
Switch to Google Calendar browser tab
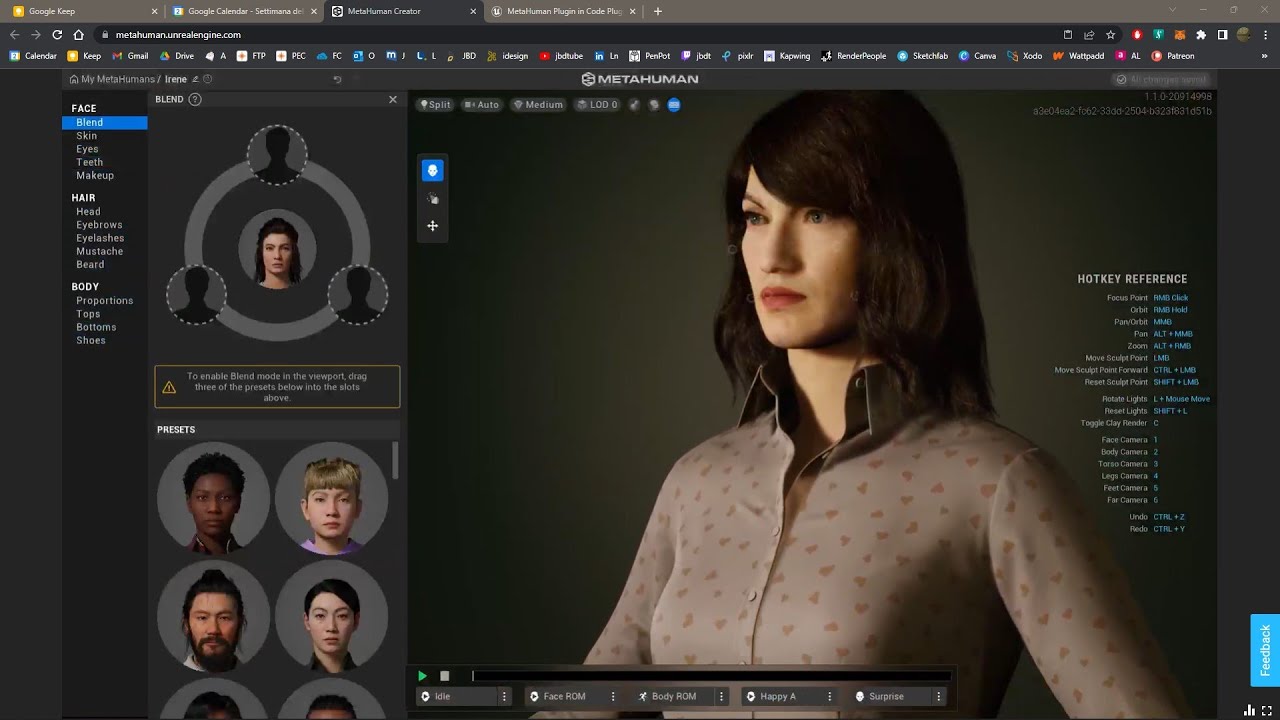click(245, 11)
